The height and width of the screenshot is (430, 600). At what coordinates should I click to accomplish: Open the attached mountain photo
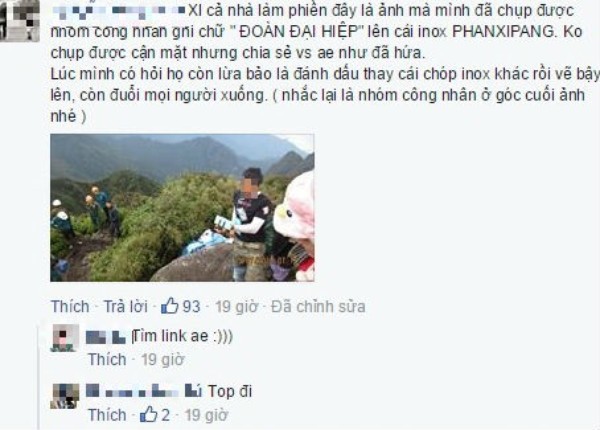point(182,208)
